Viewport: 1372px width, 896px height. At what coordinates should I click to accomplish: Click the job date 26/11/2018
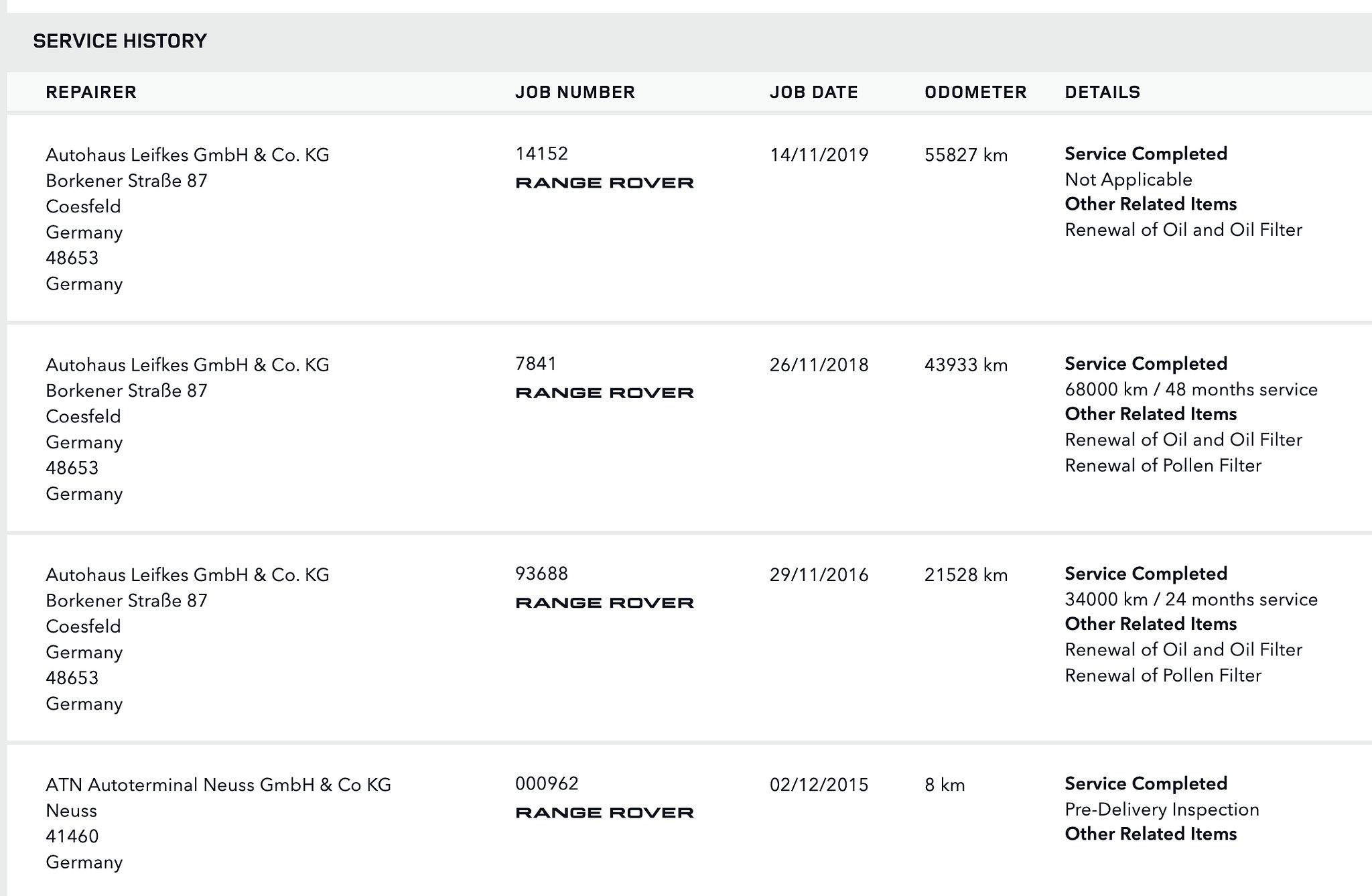pos(819,365)
